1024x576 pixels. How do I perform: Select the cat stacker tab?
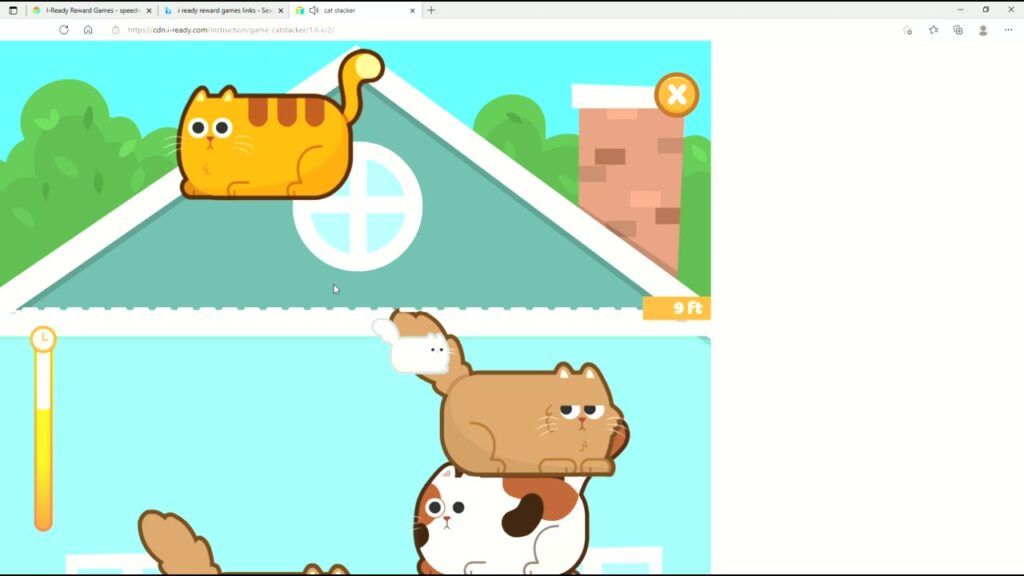tap(356, 10)
